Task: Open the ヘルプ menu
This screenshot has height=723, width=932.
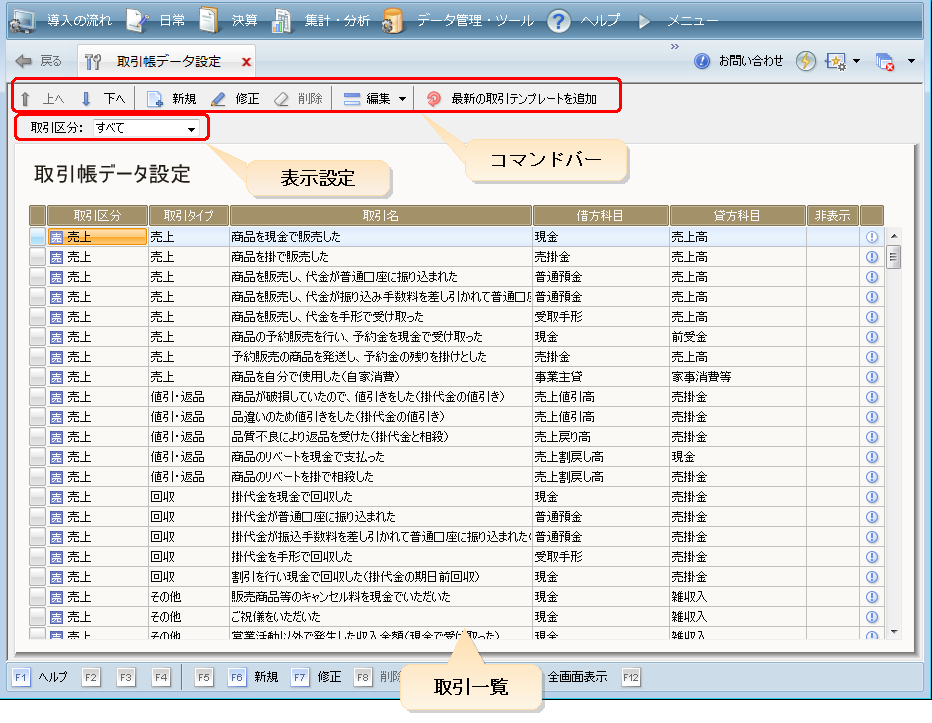Action: (584, 20)
